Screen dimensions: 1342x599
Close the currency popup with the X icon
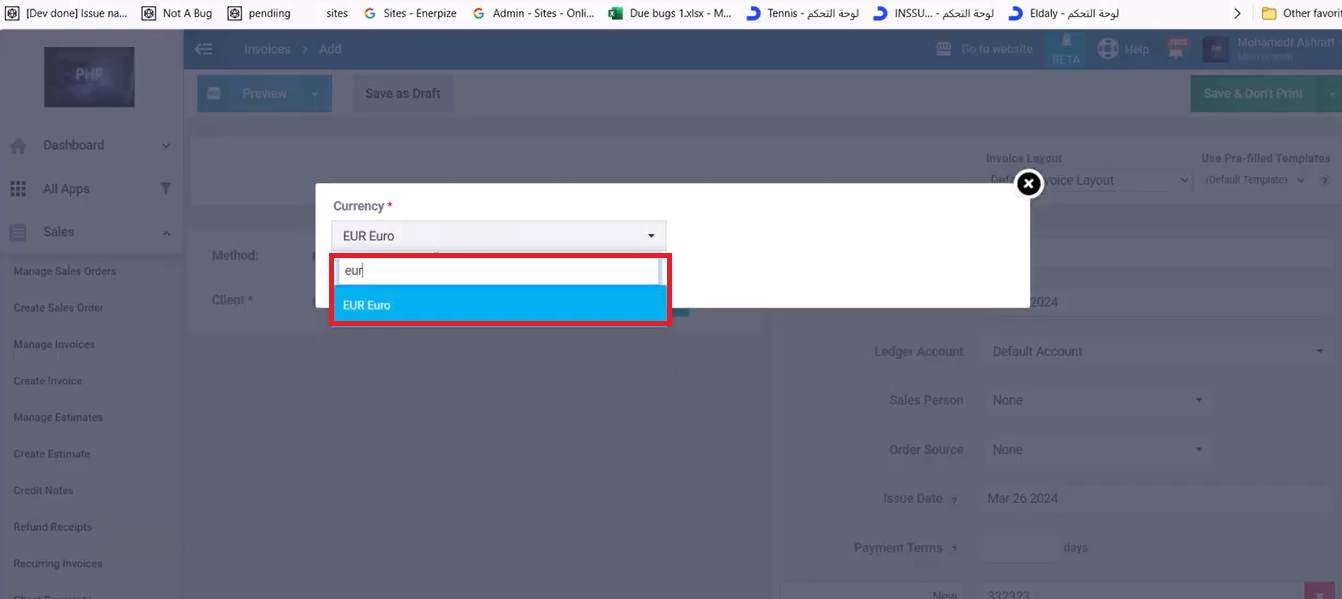tap(1028, 184)
